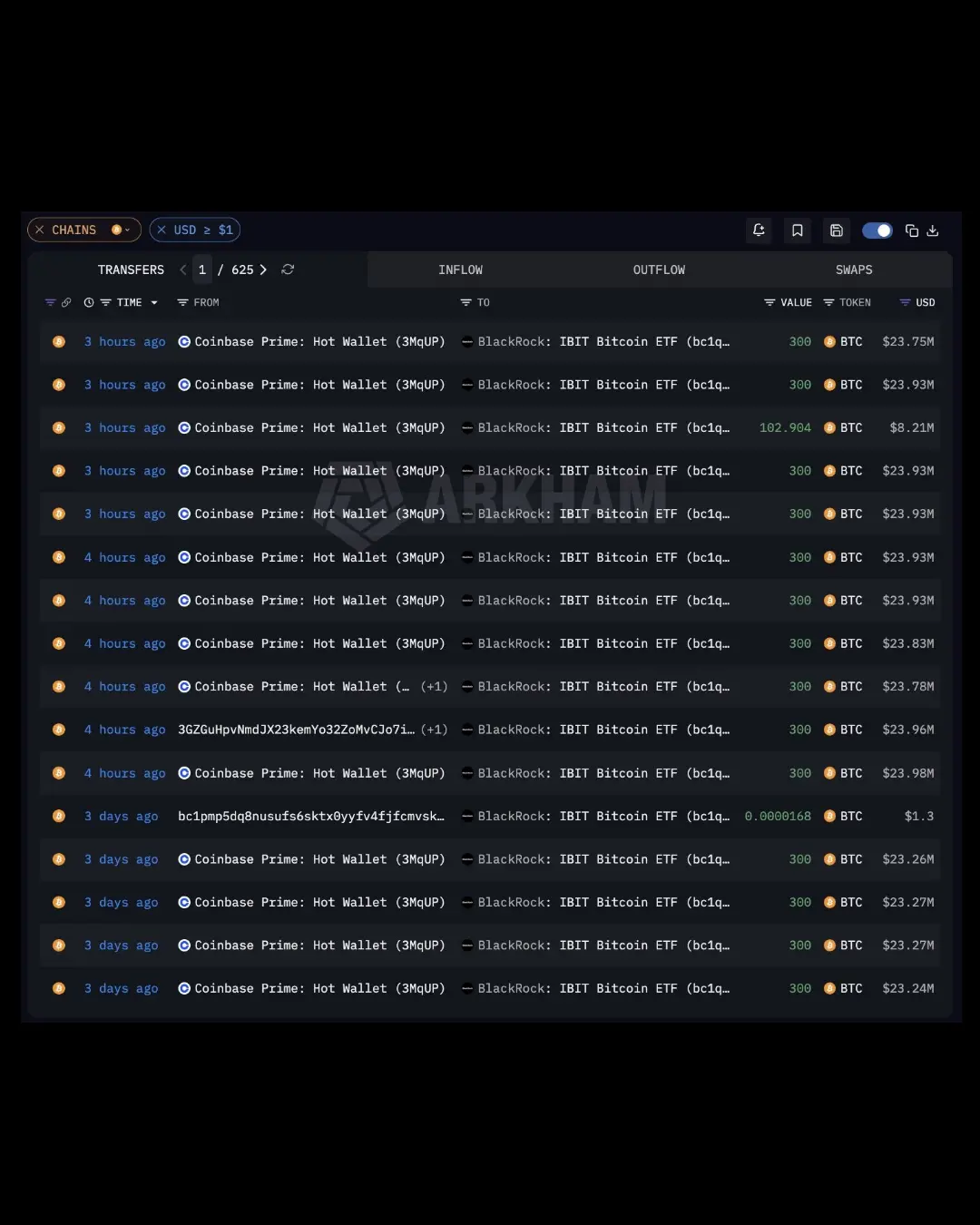Click the bc1pmp5dq8nusufs6sktx0yyfv4fjfcmvsk address
This screenshot has width=980, height=1225.
point(311,816)
